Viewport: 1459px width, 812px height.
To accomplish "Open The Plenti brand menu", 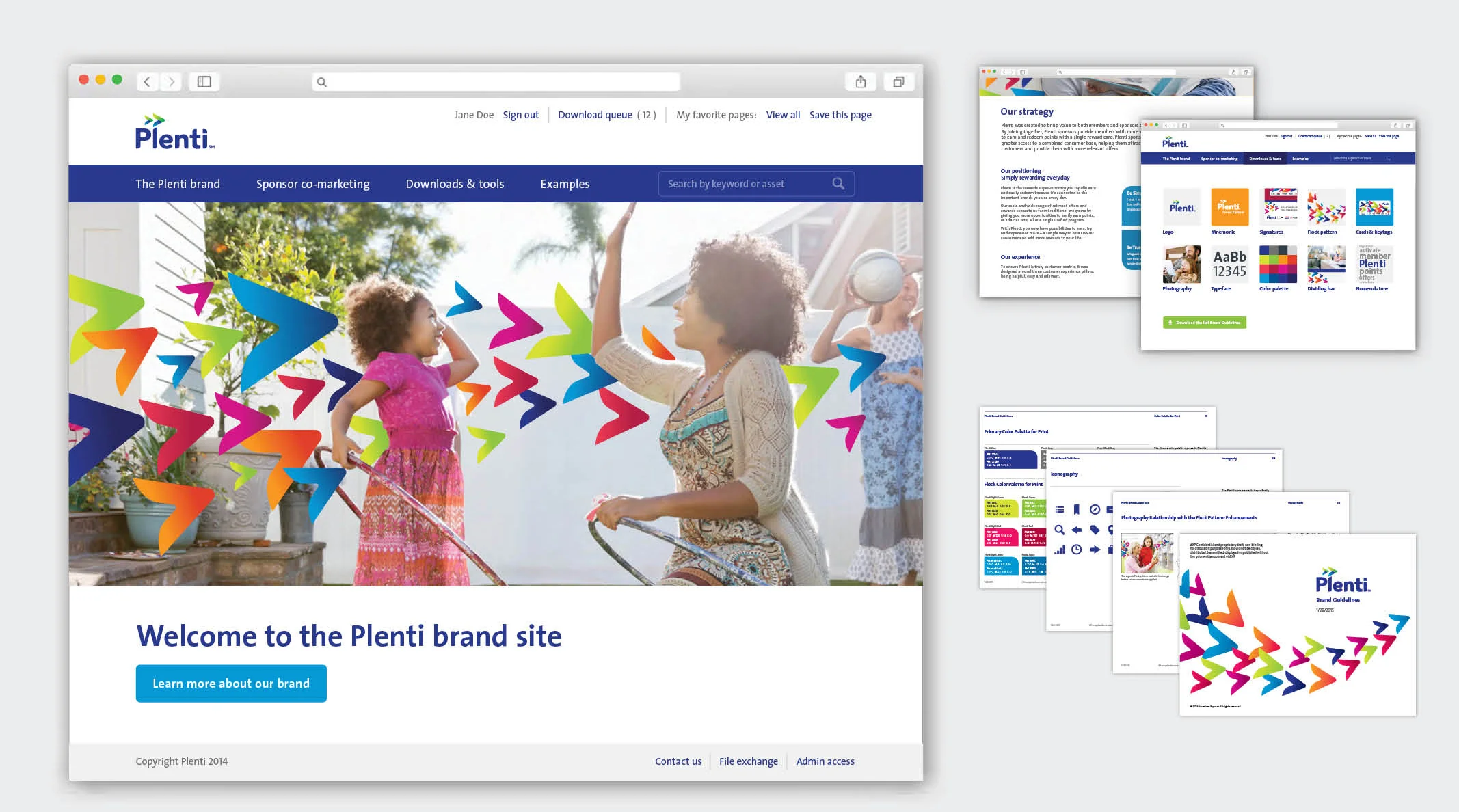I will tap(178, 184).
